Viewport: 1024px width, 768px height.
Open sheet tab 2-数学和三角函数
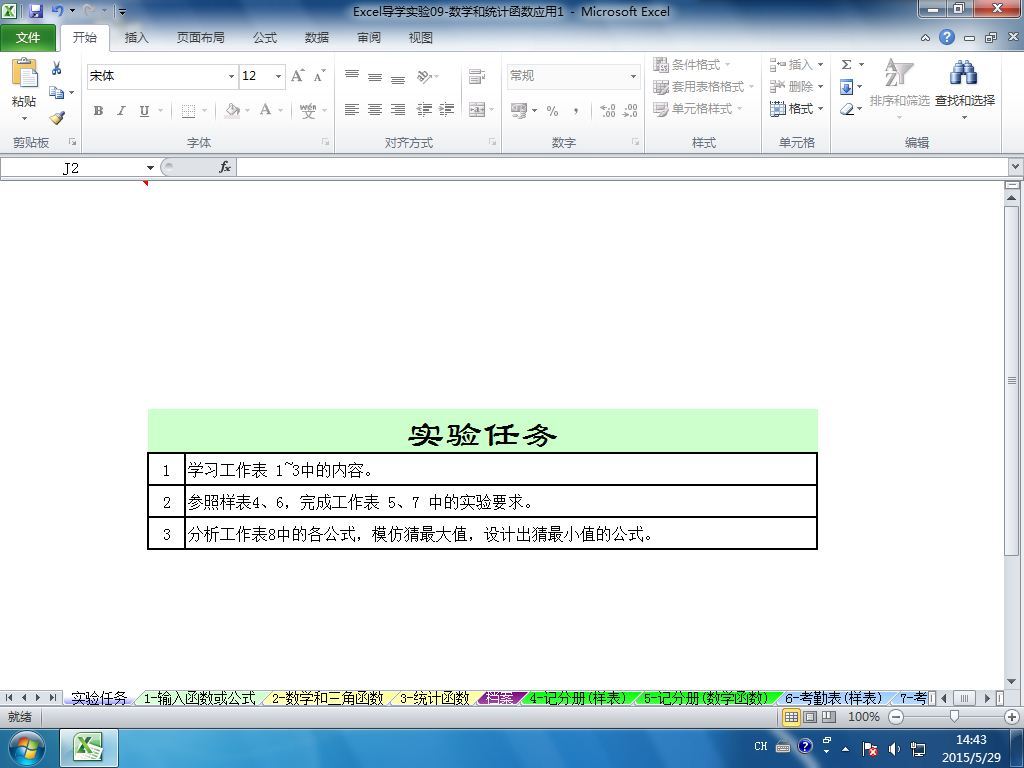click(x=327, y=698)
